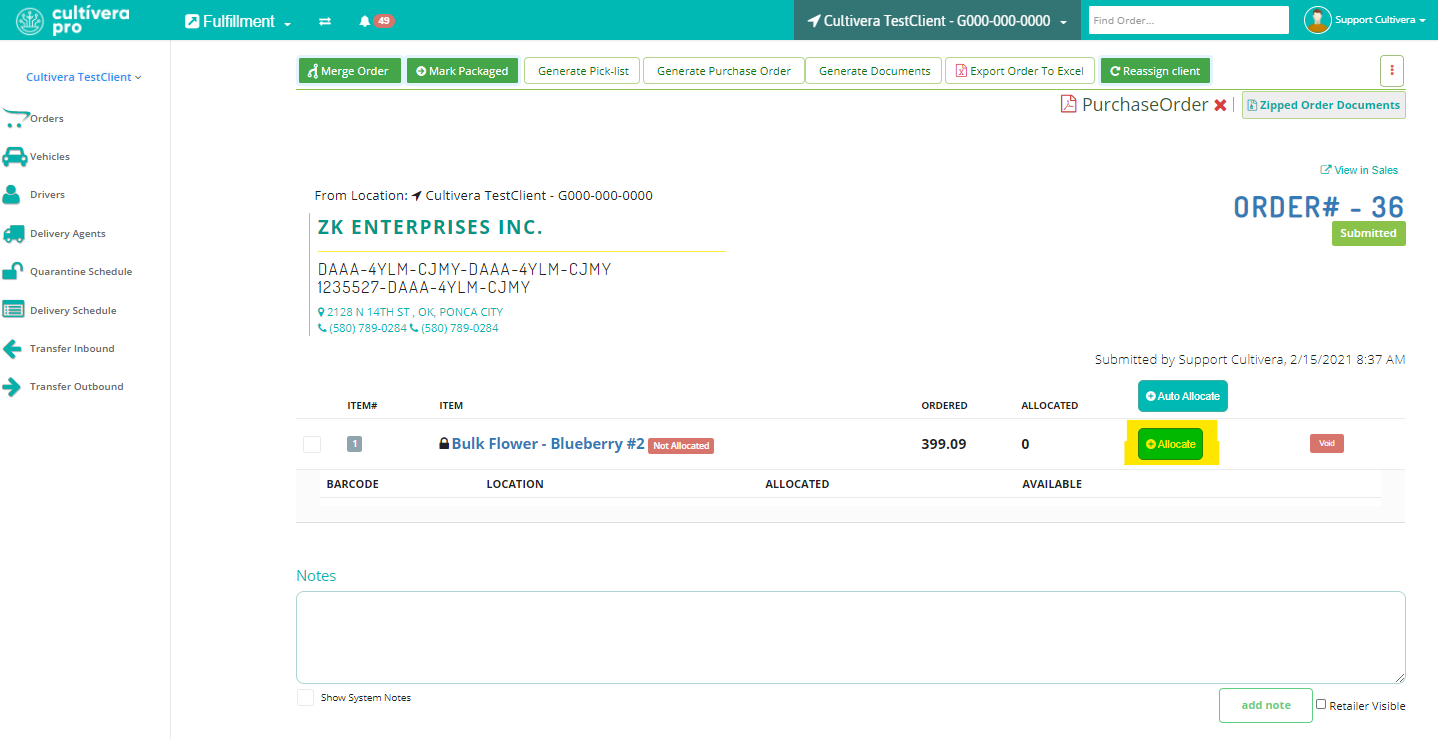Open the PurchaseOrder PDF document
1438x739 pixels.
pyautogui.click(x=1145, y=104)
